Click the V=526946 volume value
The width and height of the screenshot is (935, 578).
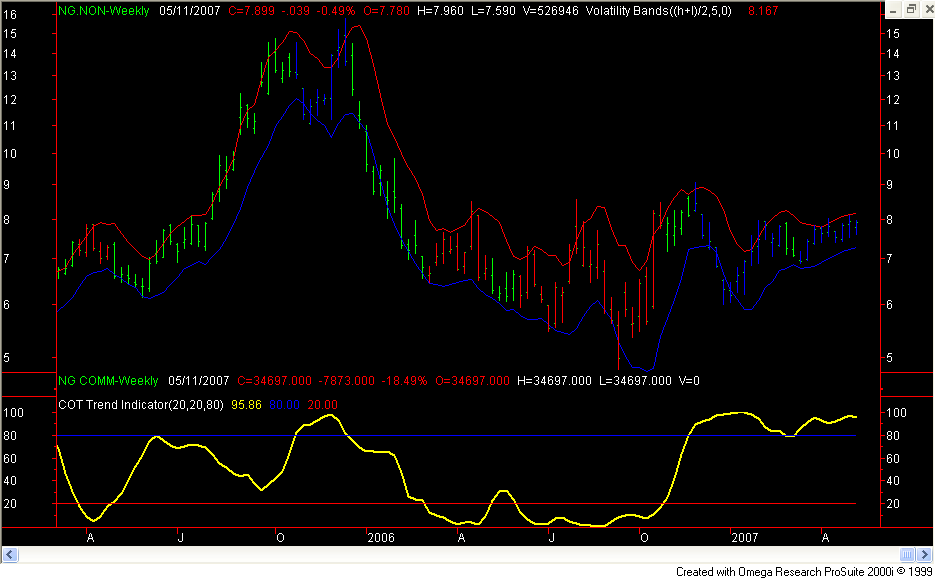pos(550,11)
